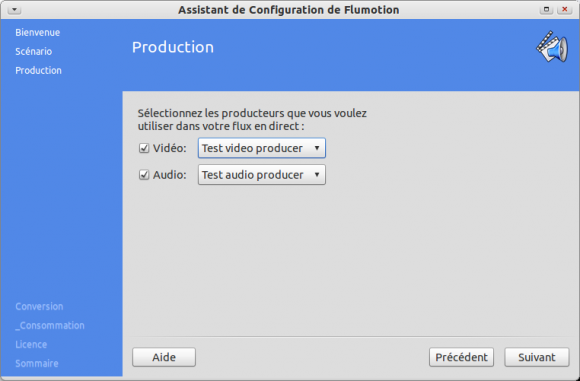
Task: Click the maximize window icon
Action: click(546, 10)
